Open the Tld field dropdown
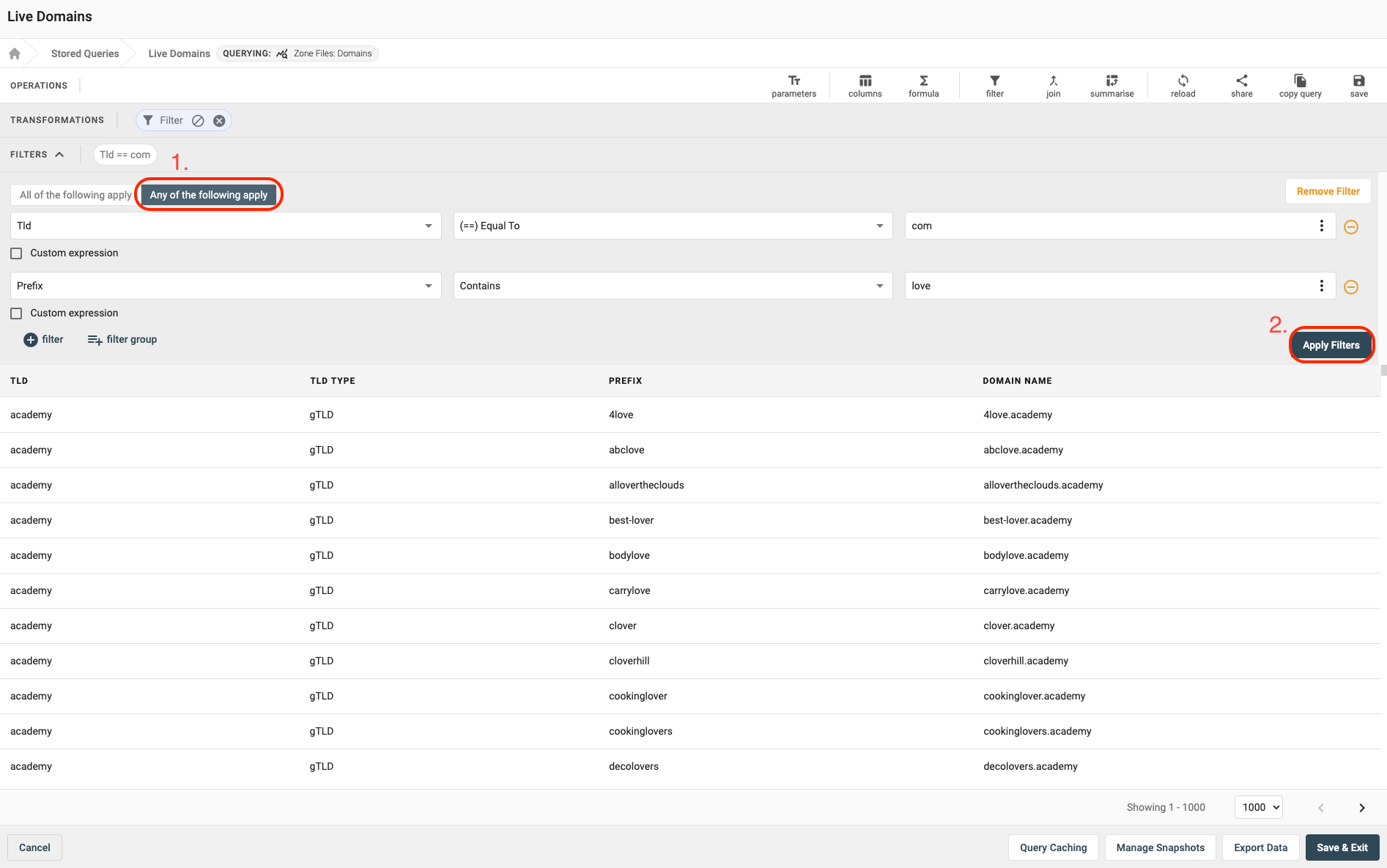1387x868 pixels. 226,226
